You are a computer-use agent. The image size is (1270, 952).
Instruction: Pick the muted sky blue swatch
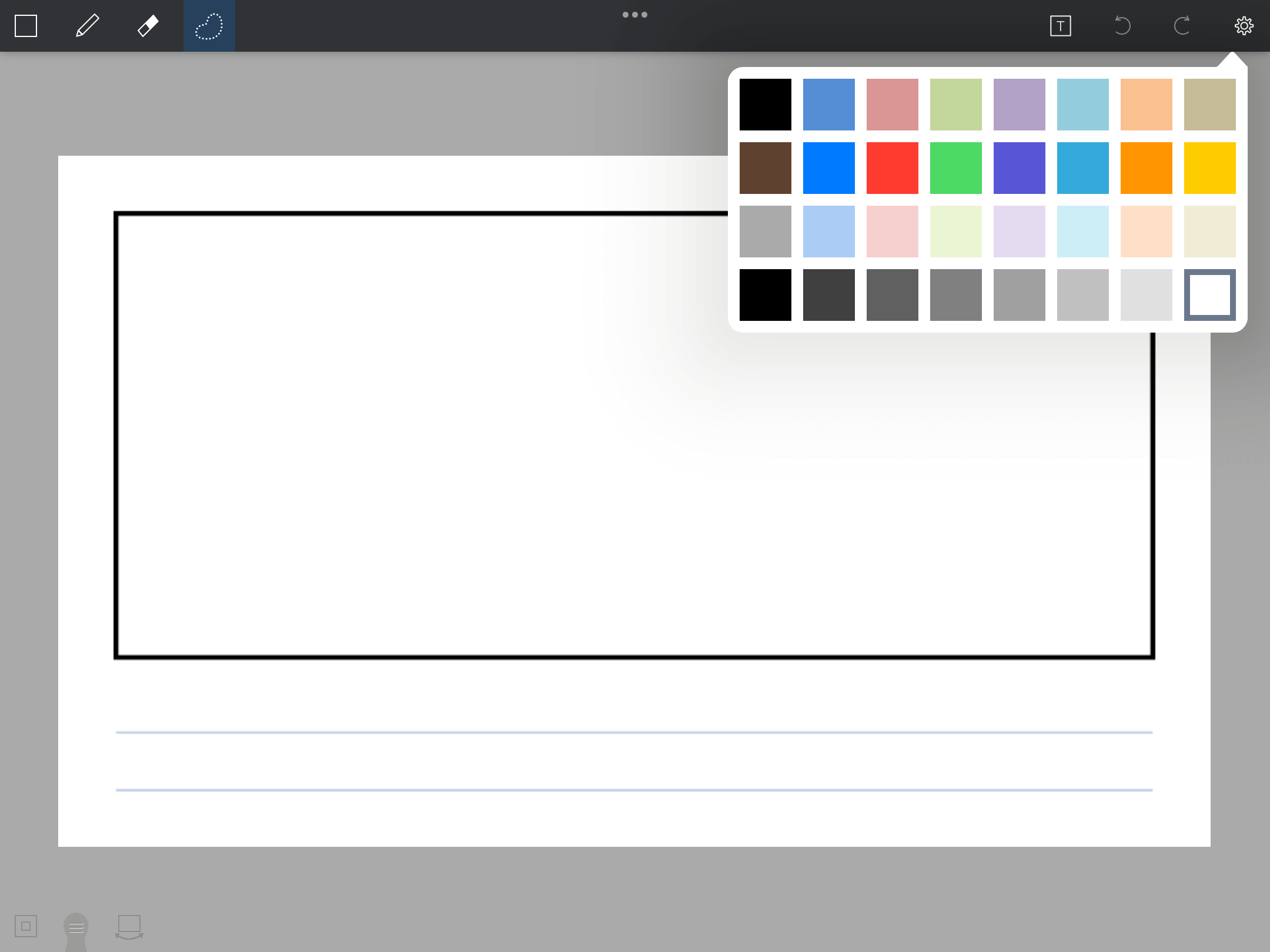tap(1083, 105)
